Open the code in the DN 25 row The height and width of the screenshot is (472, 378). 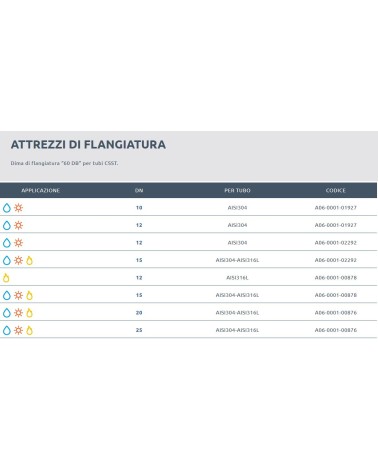(x=336, y=330)
